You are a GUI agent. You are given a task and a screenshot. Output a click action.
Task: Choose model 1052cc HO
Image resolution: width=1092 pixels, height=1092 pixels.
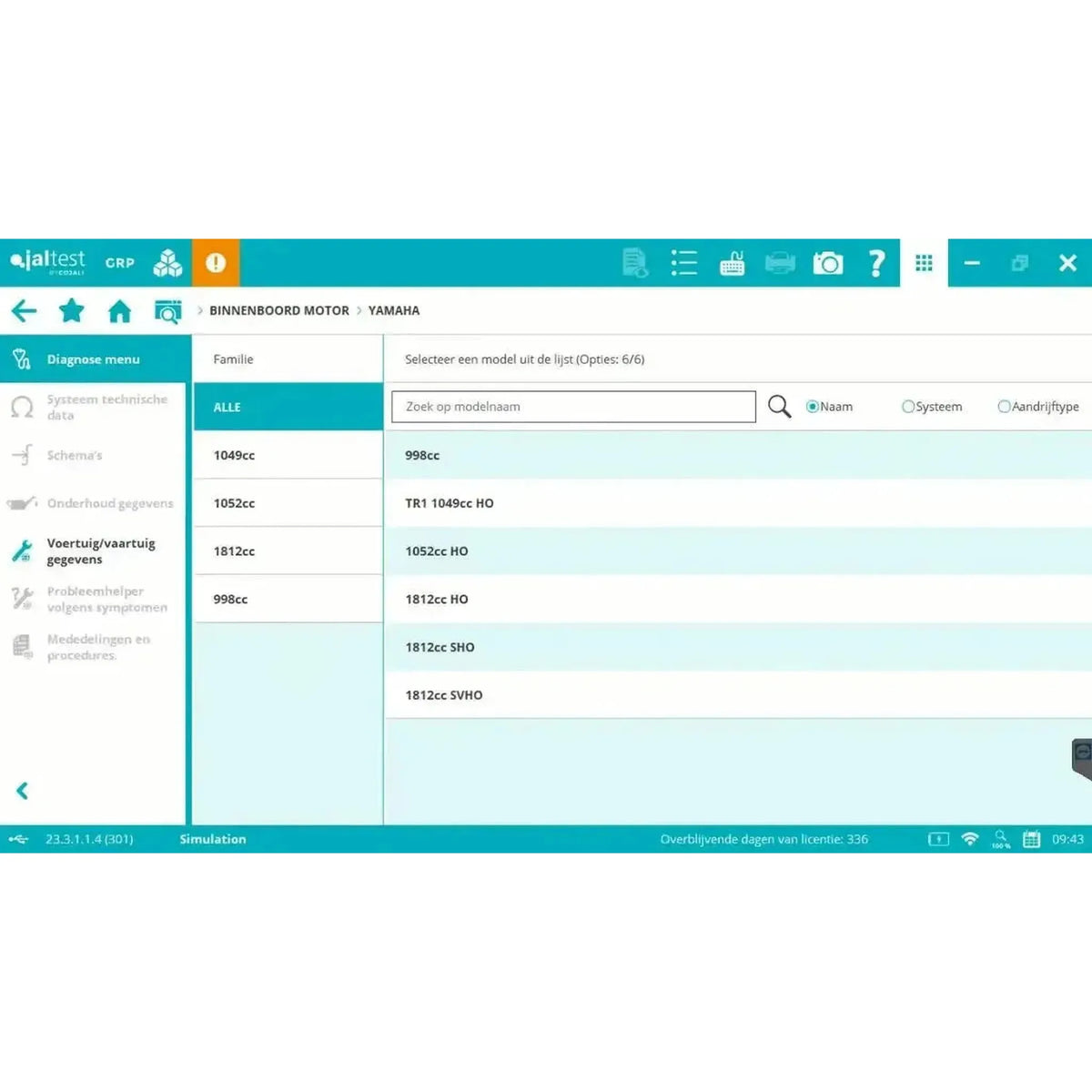(738, 551)
